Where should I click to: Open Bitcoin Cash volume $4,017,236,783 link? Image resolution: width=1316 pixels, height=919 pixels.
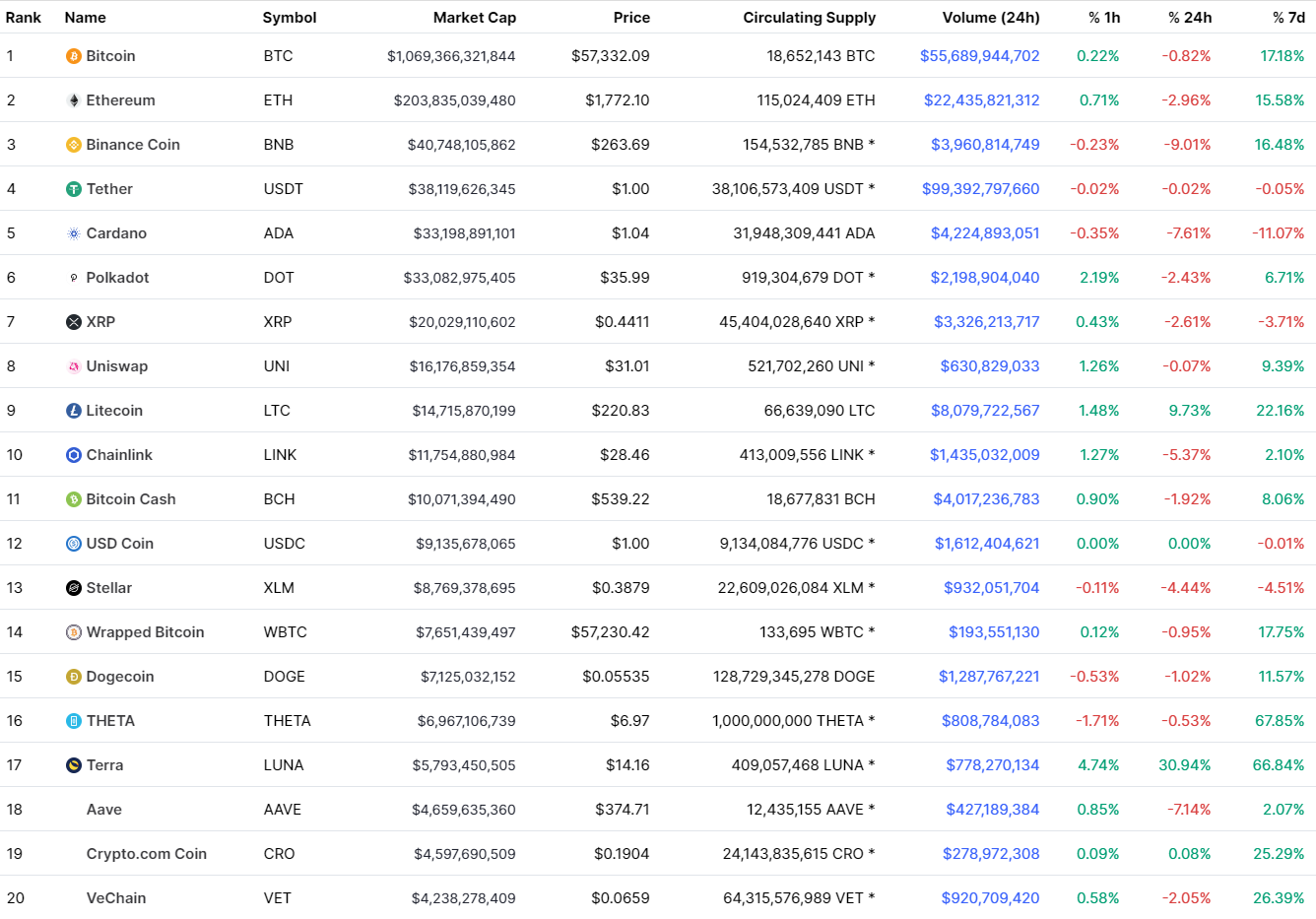[987, 499]
